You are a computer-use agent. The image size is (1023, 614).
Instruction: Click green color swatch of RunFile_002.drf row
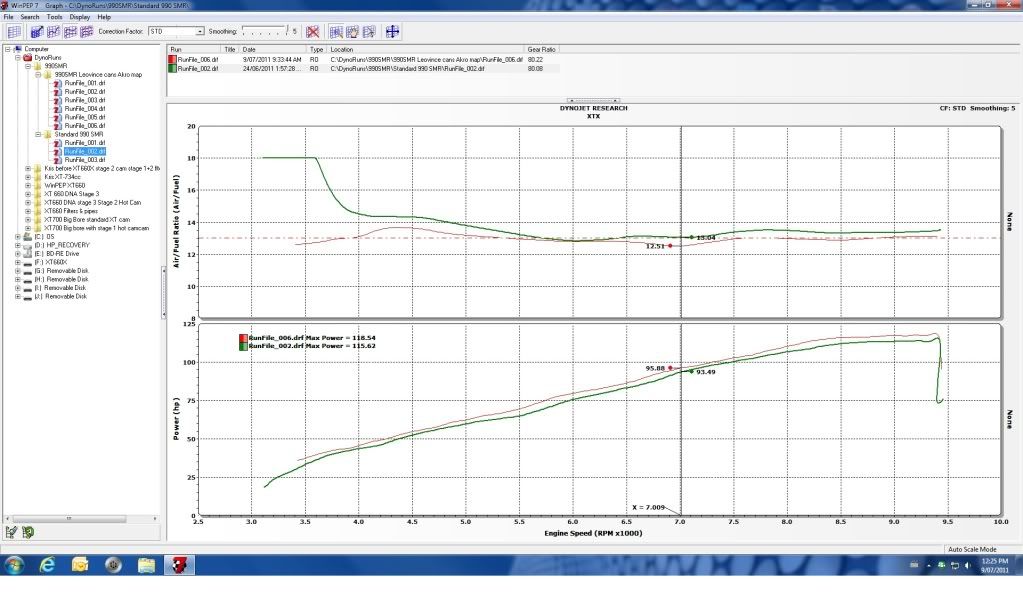[x=172, y=68]
